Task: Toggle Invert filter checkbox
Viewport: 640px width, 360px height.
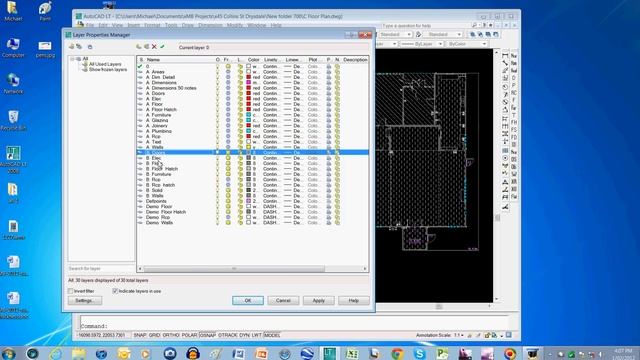Action: click(x=71, y=291)
